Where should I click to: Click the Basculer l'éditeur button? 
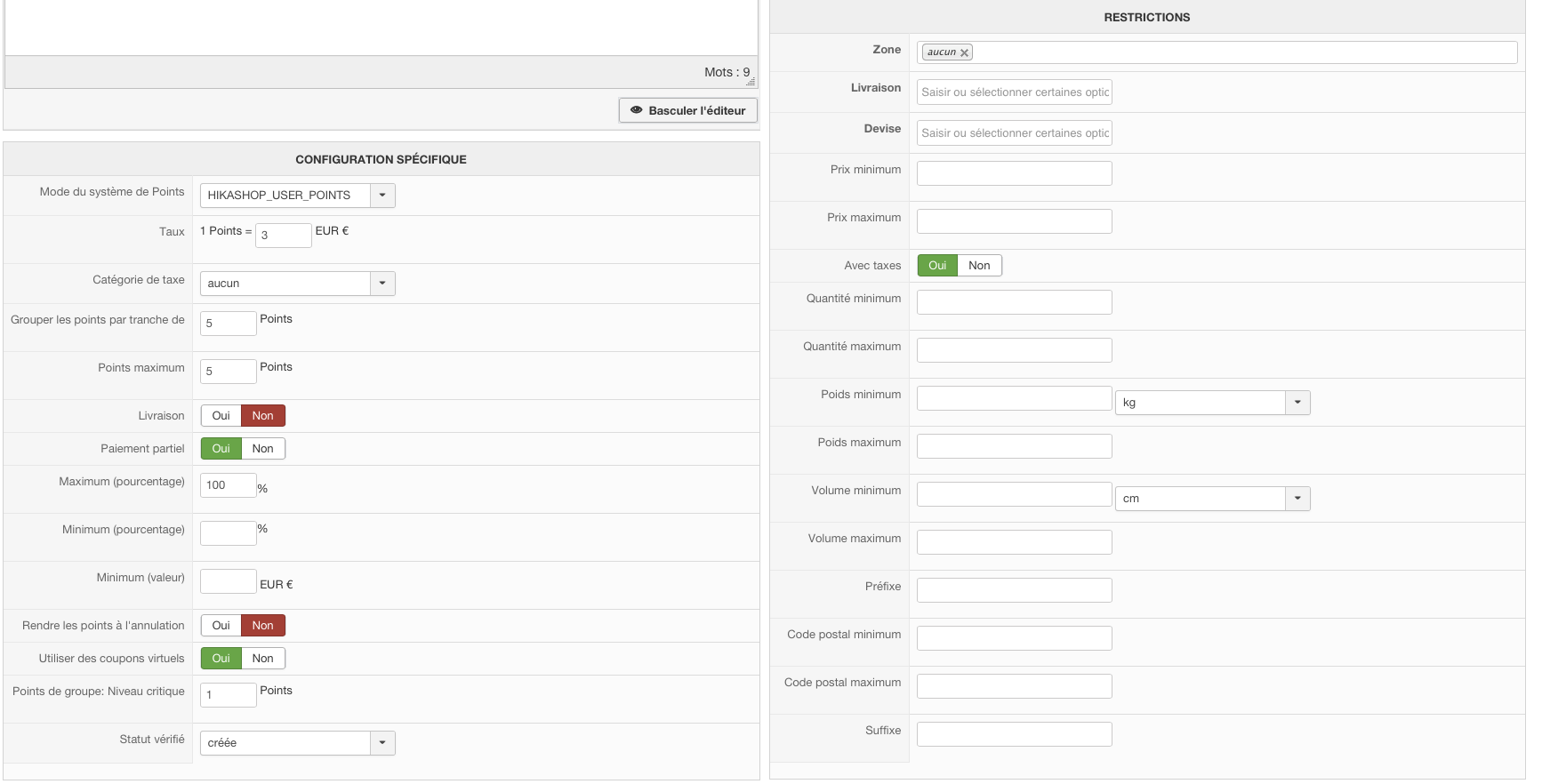[x=688, y=110]
